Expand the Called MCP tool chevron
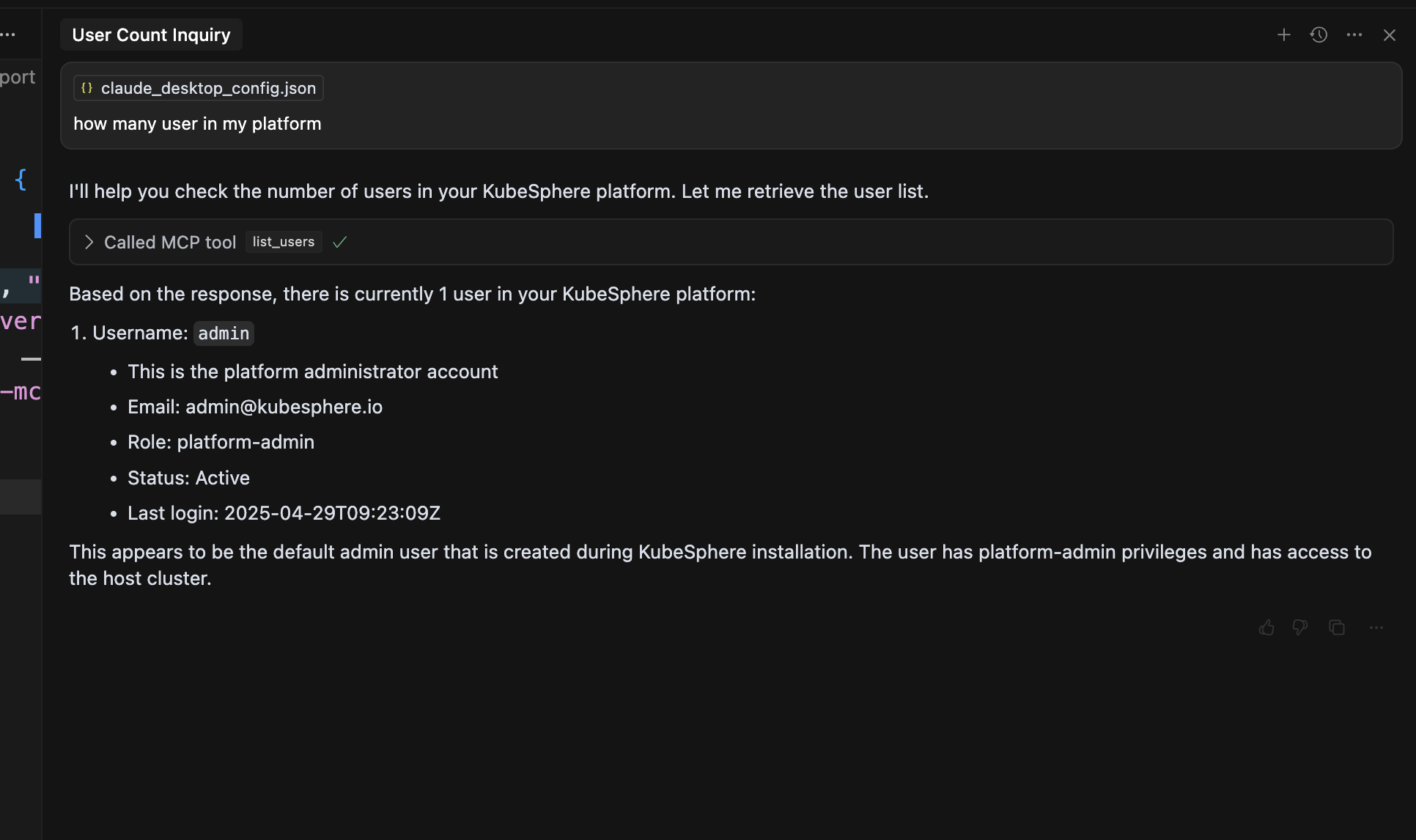Viewport: 1416px width, 840px height. (x=89, y=242)
